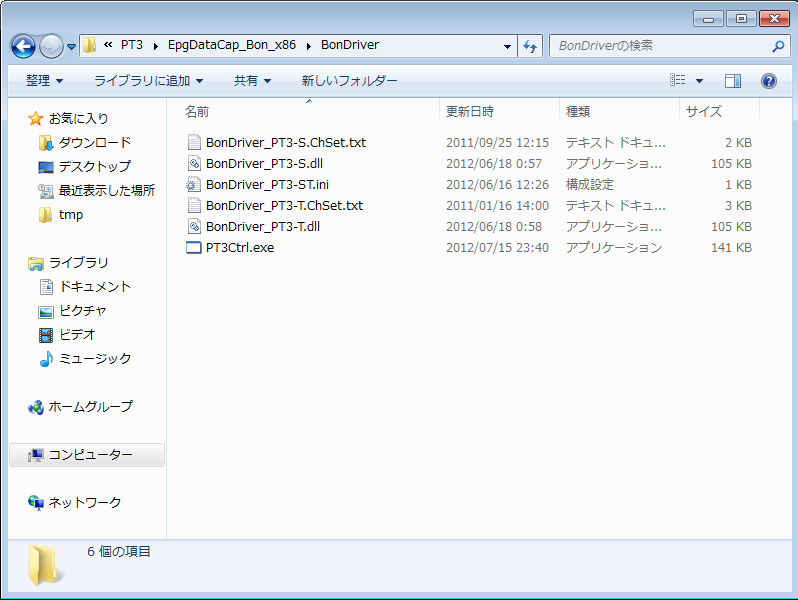Select BonDriver_PT3-T.ChSet.txt file icon

point(194,205)
